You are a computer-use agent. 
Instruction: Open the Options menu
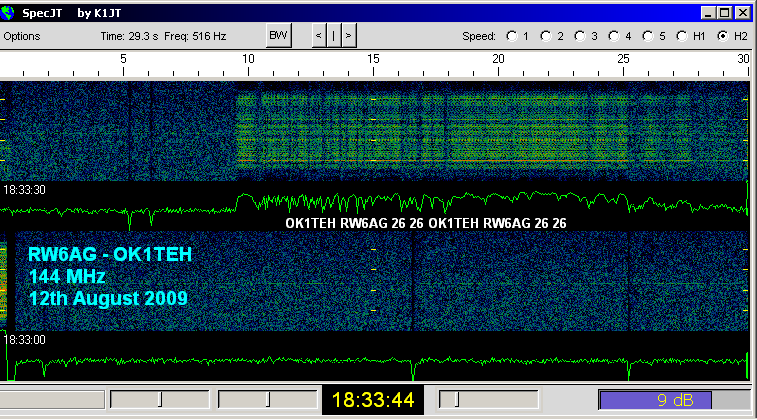pyautogui.click(x=22, y=36)
